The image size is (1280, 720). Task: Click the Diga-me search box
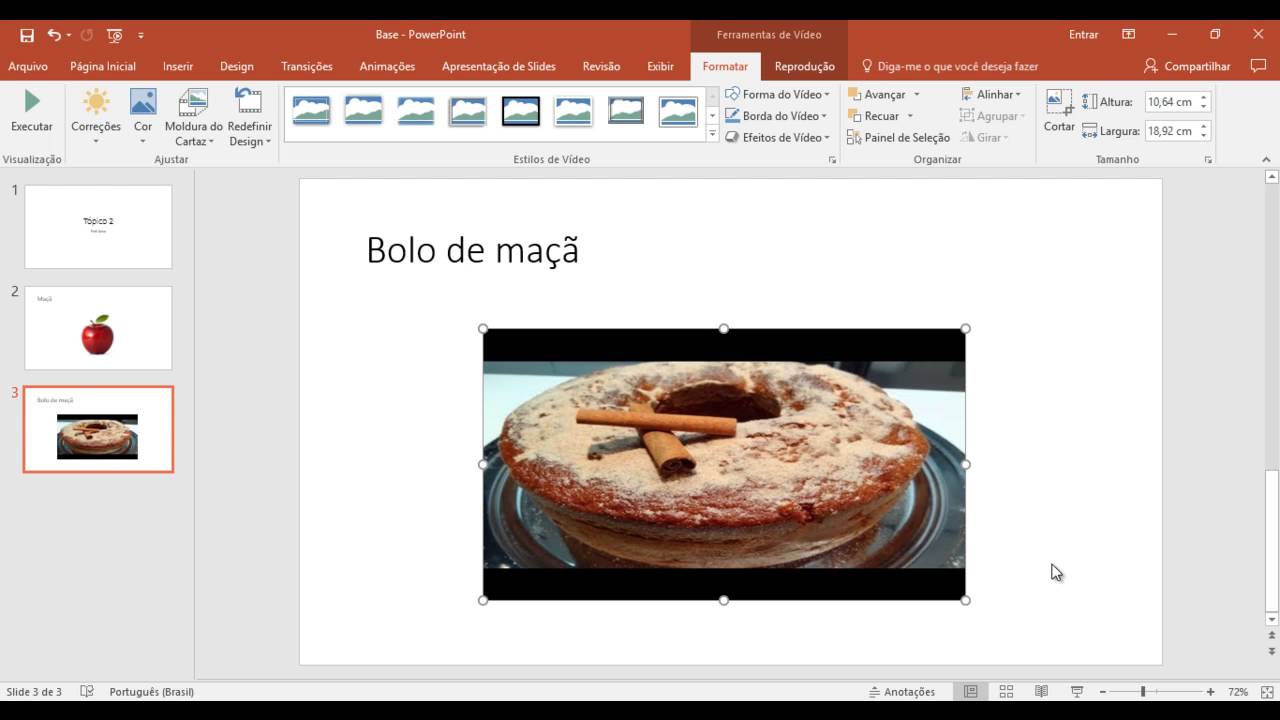point(950,67)
